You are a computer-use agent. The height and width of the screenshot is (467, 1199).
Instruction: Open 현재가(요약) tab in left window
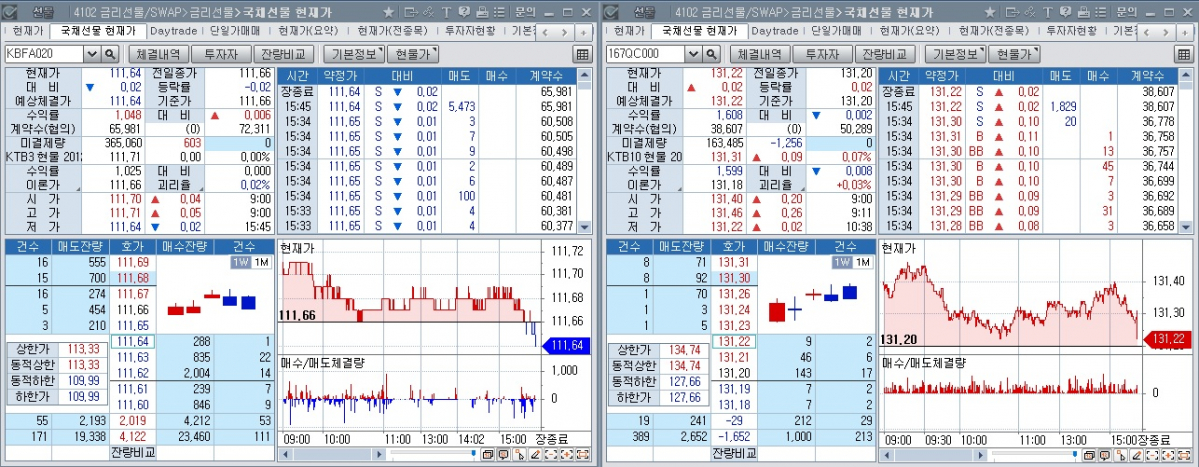tap(306, 31)
